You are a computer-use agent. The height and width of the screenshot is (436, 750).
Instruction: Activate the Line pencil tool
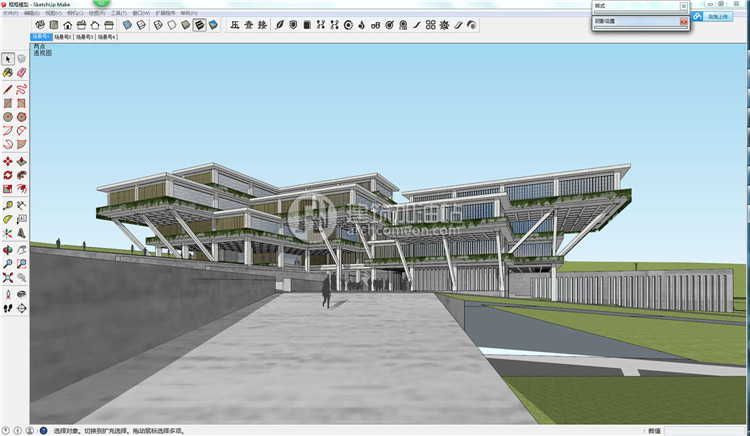point(8,89)
